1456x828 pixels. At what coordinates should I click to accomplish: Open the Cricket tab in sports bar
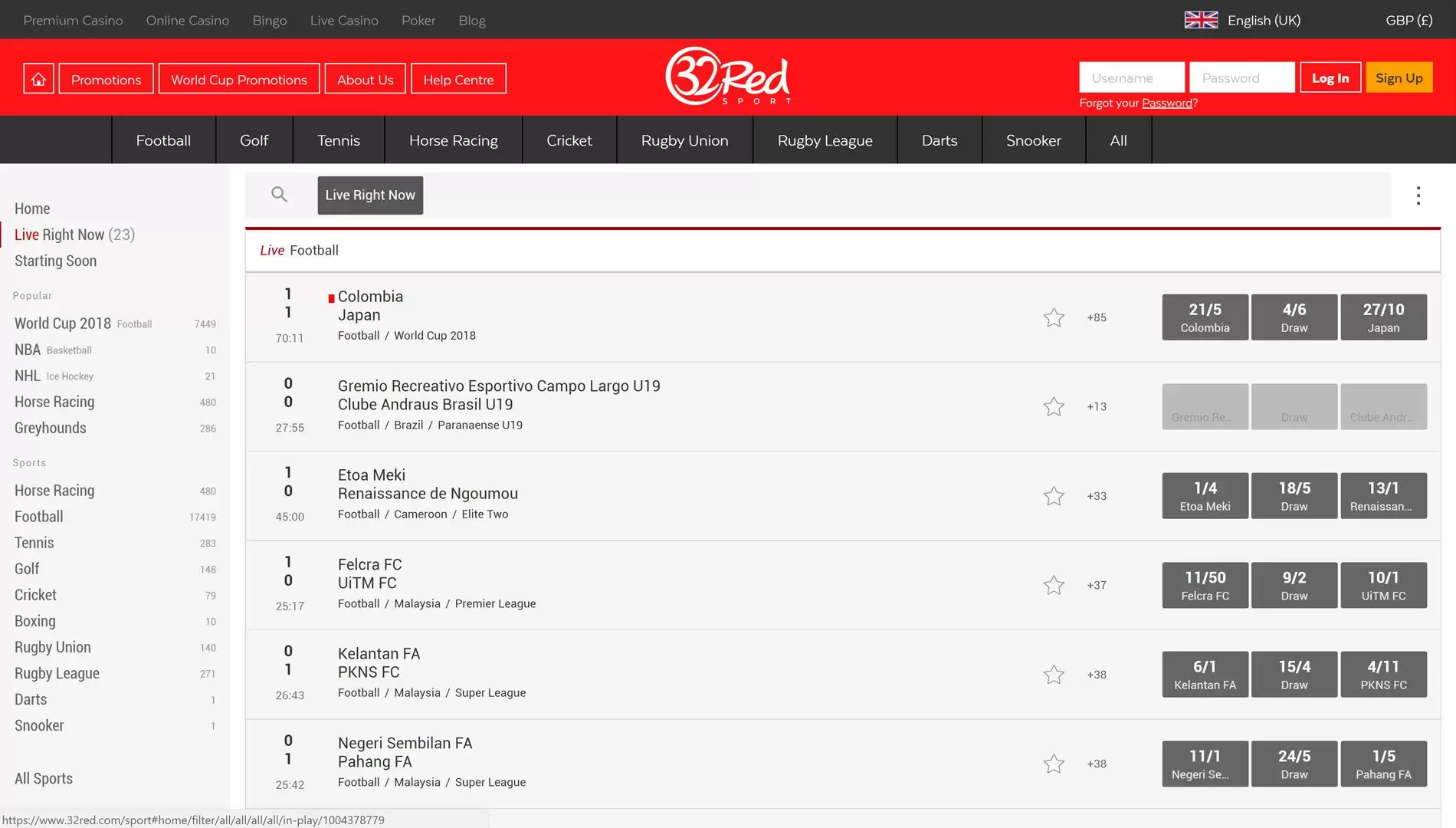pyautogui.click(x=569, y=140)
